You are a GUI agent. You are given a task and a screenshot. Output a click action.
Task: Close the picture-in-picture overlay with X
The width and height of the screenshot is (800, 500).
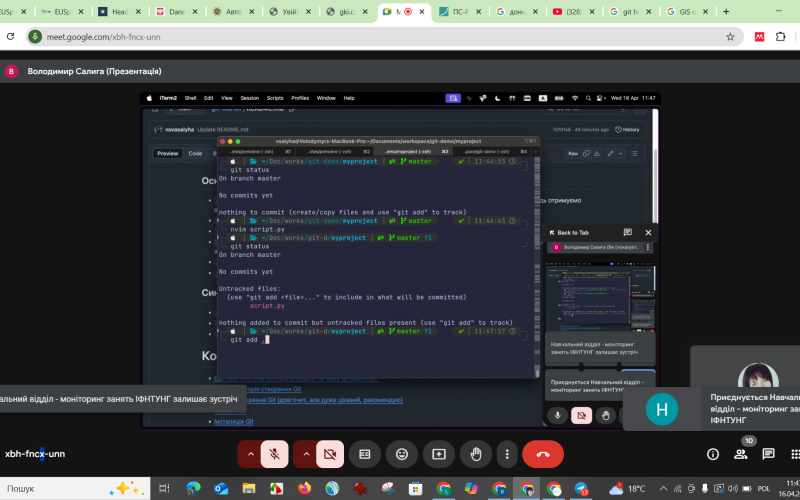(648, 233)
